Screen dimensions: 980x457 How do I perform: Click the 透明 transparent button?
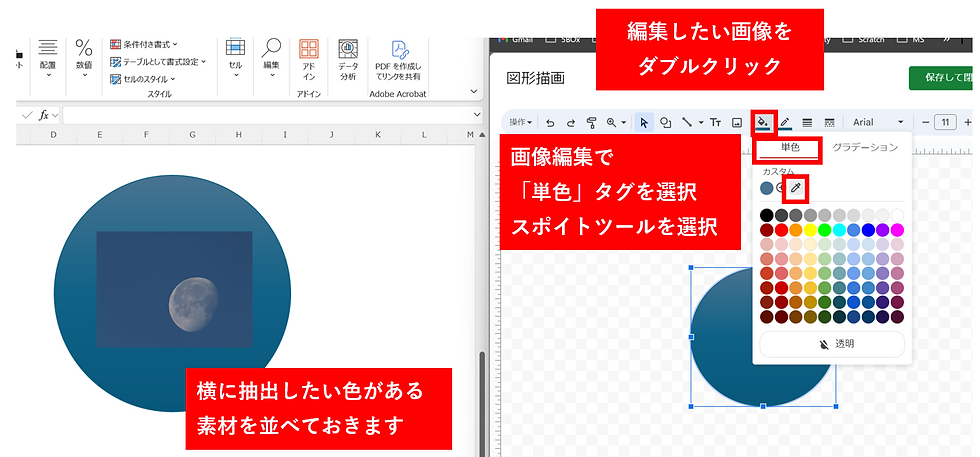(x=832, y=344)
